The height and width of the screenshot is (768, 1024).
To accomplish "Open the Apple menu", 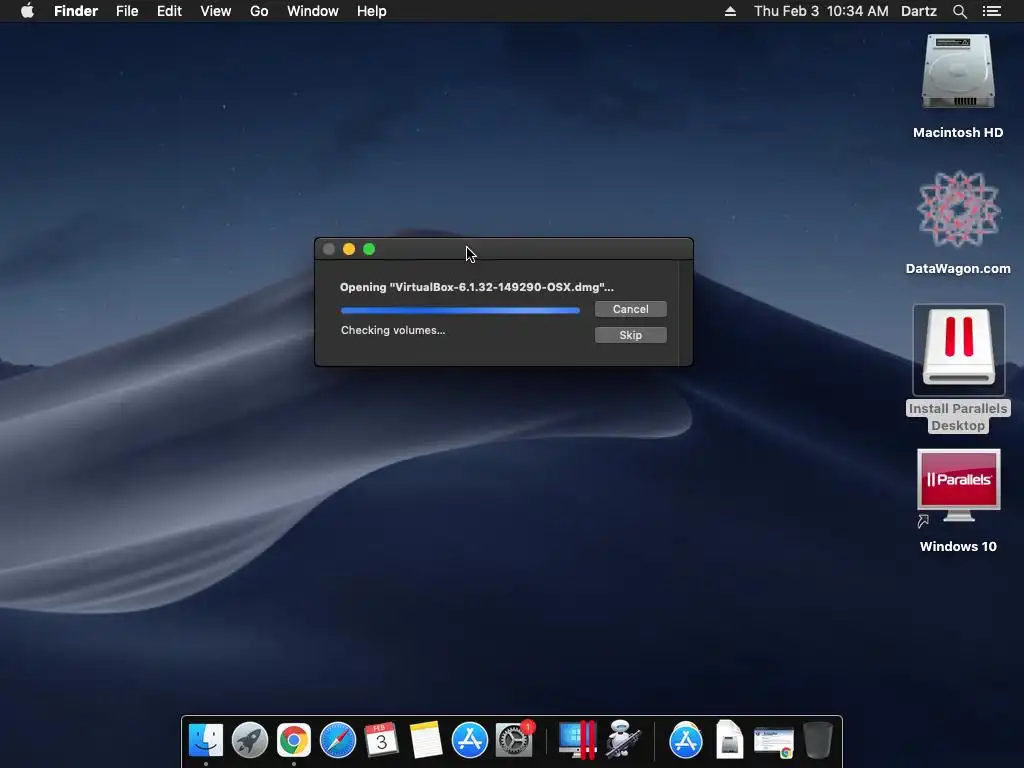I will [x=27, y=11].
